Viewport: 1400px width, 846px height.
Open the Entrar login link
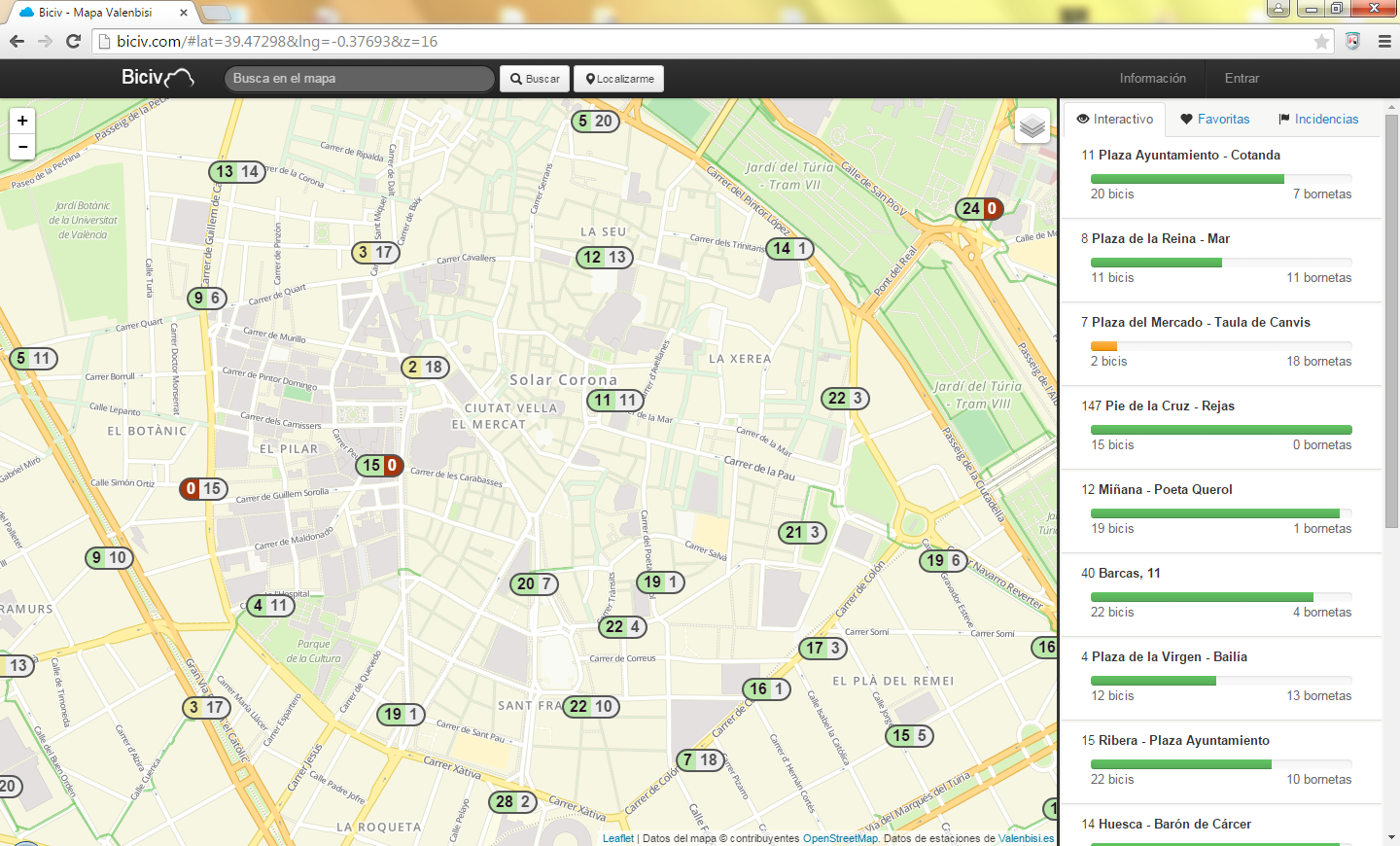pos(1242,78)
